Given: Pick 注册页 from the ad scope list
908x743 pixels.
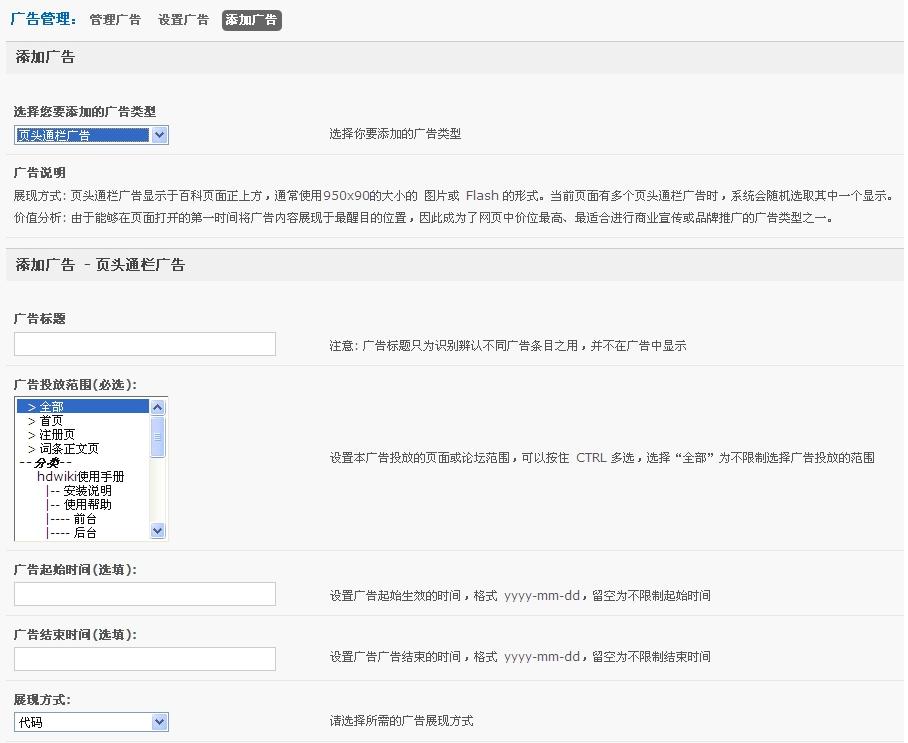Looking at the screenshot, I should click(x=57, y=435).
